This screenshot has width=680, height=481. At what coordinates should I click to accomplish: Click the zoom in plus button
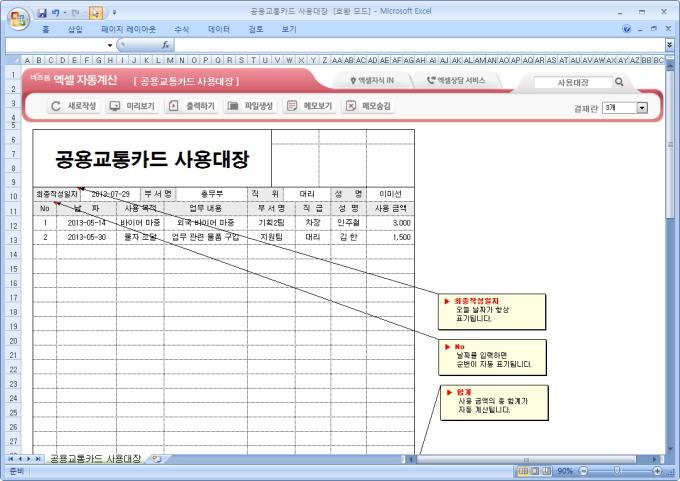(x=657, y=471)
